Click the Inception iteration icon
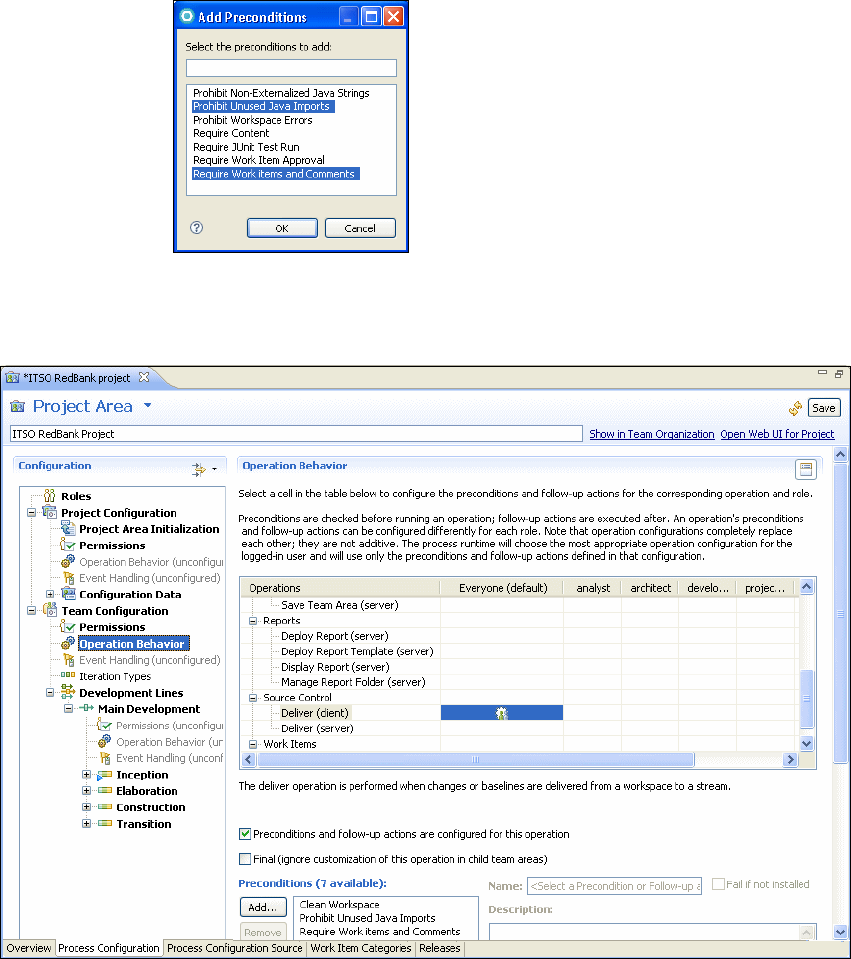 pos(105,775)
